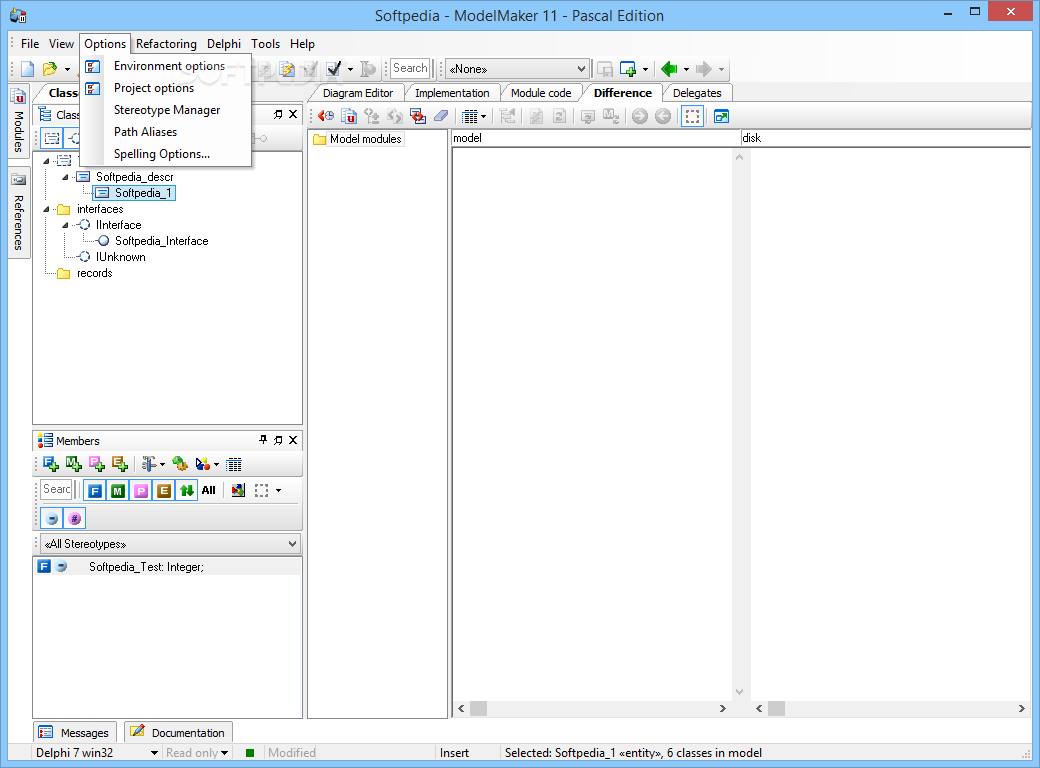Open the Documentation tab at bottom
The height and width of the screenshot is (768, 1040).
pyautogui.click(x=178, y=733)
